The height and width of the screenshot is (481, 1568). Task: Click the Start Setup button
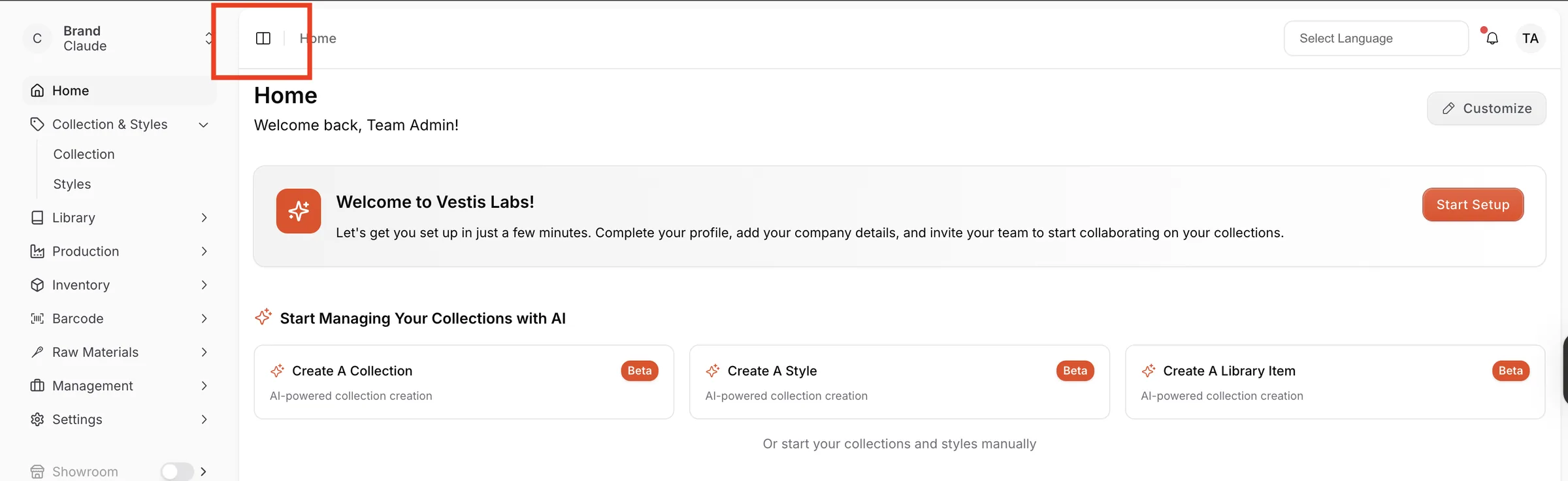pyautogui.click(x=1473, y=205)
